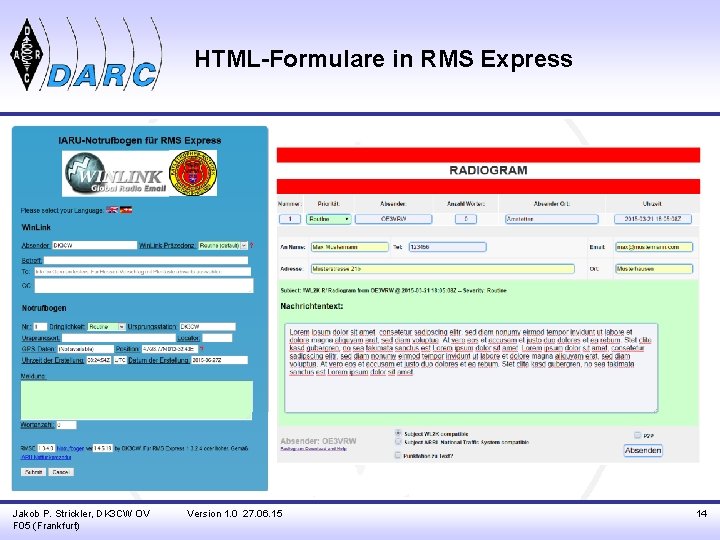This screenshot has height=540, width=720.
Task: Click the Absender Ort field
Action: [551, 219]
